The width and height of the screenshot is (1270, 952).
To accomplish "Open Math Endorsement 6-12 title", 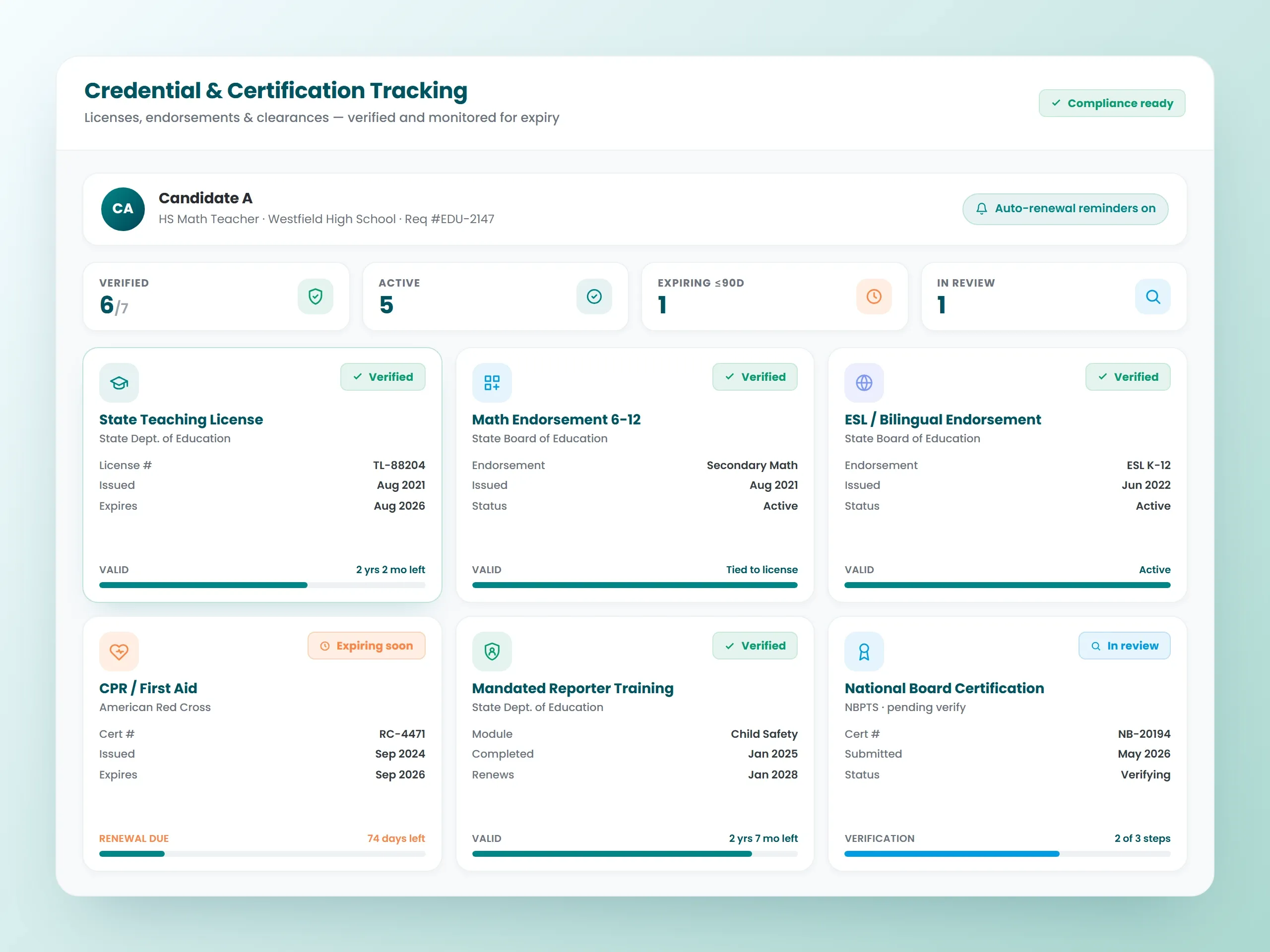I will point(556,419).
